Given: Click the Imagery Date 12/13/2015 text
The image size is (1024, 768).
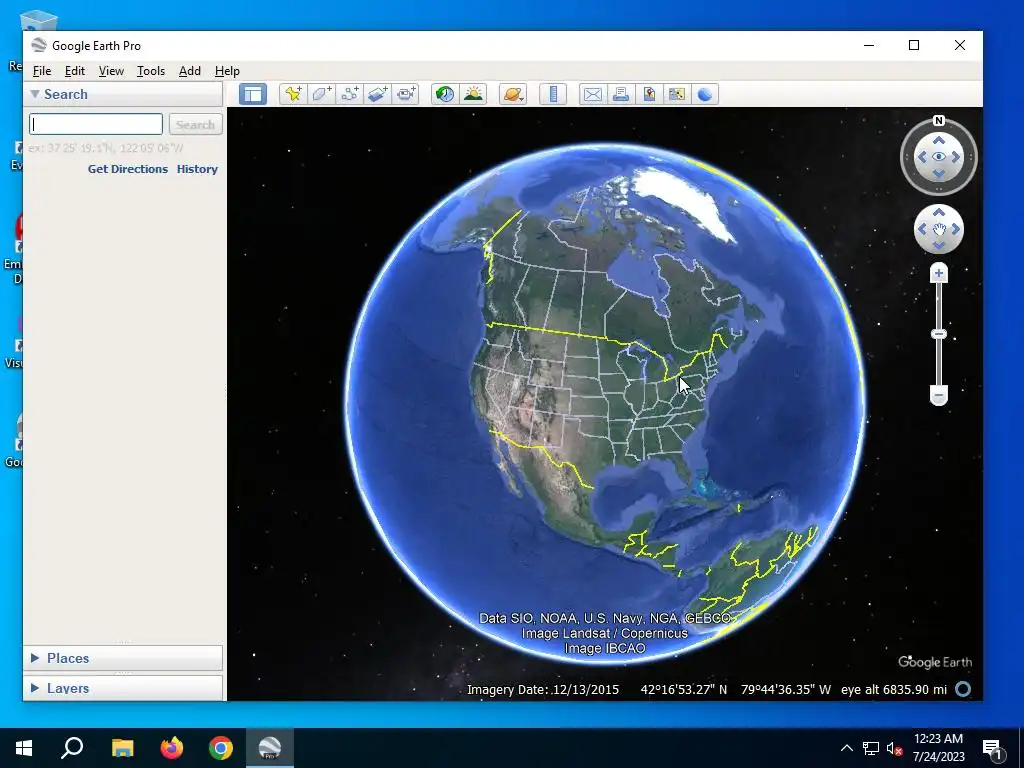Looking at the screenshot, I should click(543, 690).
